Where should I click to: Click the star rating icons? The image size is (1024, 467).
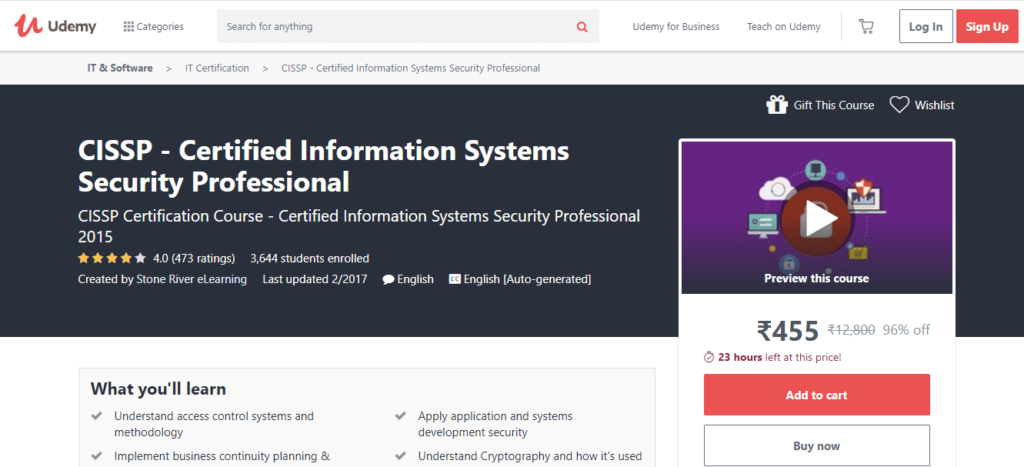click(x=112, y=258)
